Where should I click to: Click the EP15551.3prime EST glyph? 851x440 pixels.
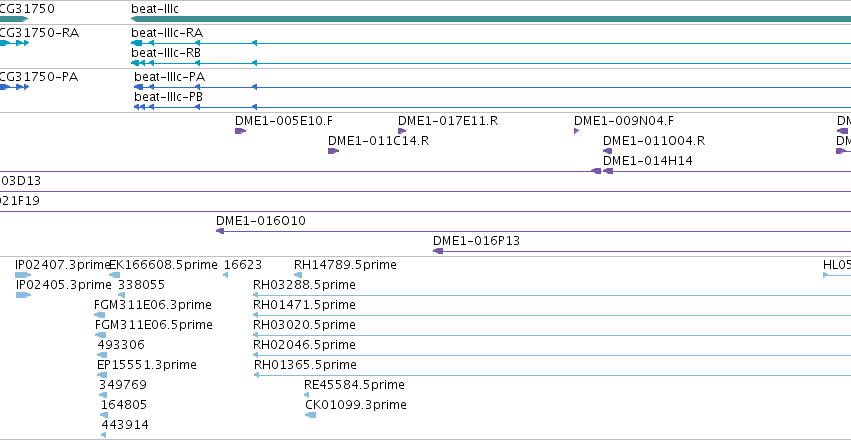(103, 375)
